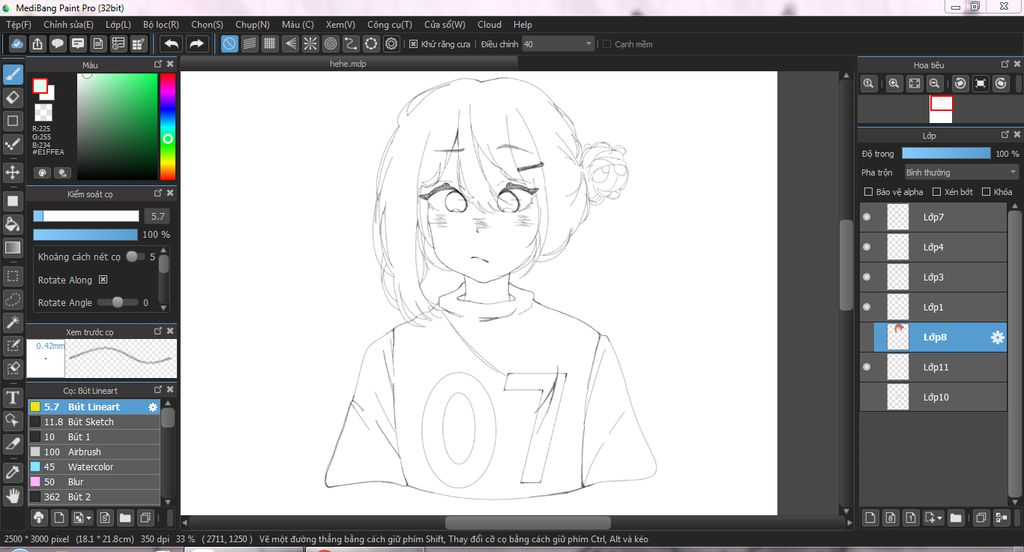Turn snap off with the first snap icon
The width and height of the screenshot is (1024, 552).
tap(229, 44)
